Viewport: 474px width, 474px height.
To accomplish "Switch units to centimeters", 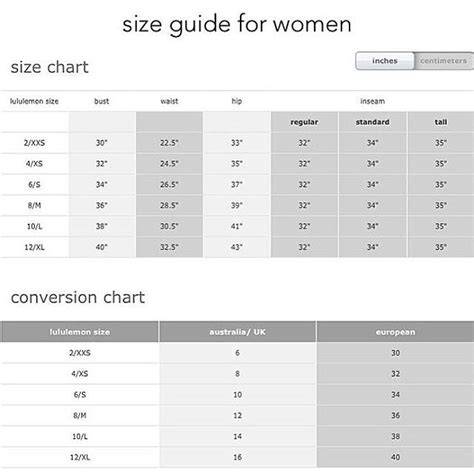I will (x=444, y=61).
